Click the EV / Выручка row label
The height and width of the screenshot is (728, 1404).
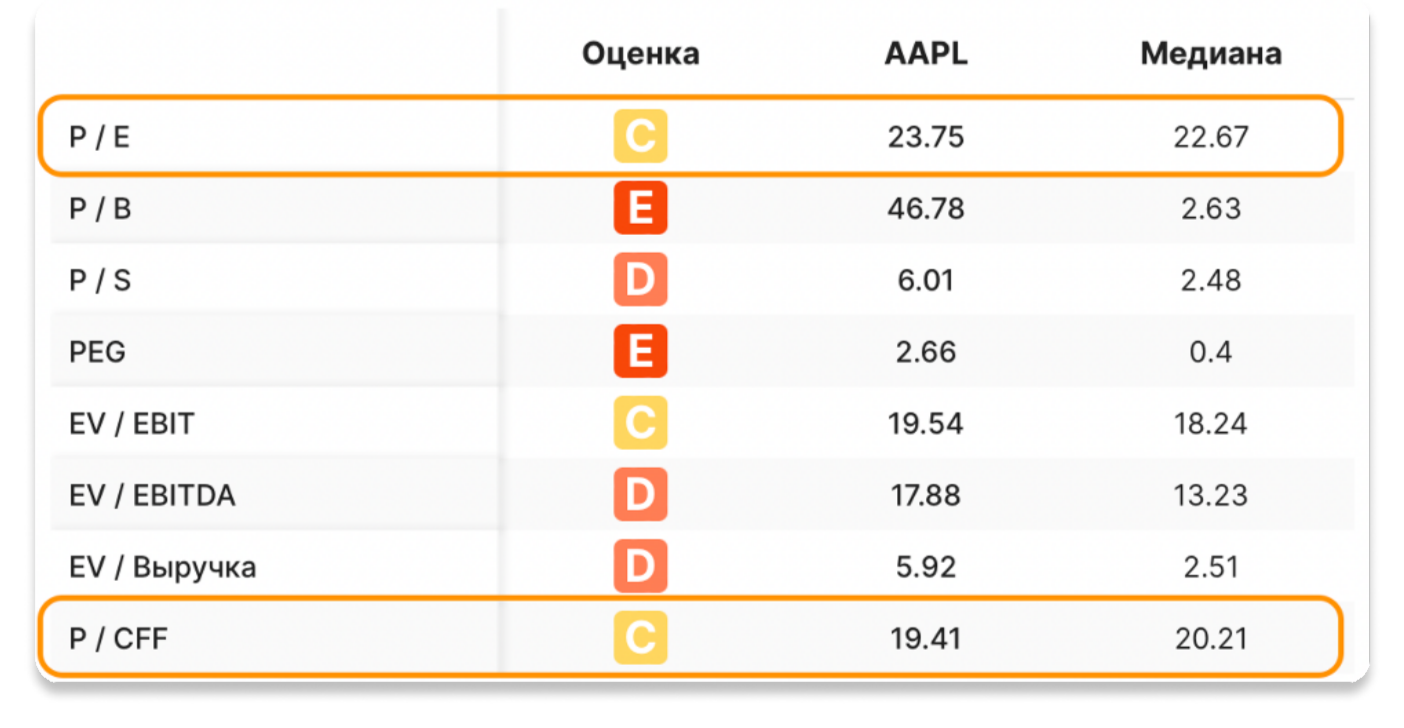click(162, 567)
